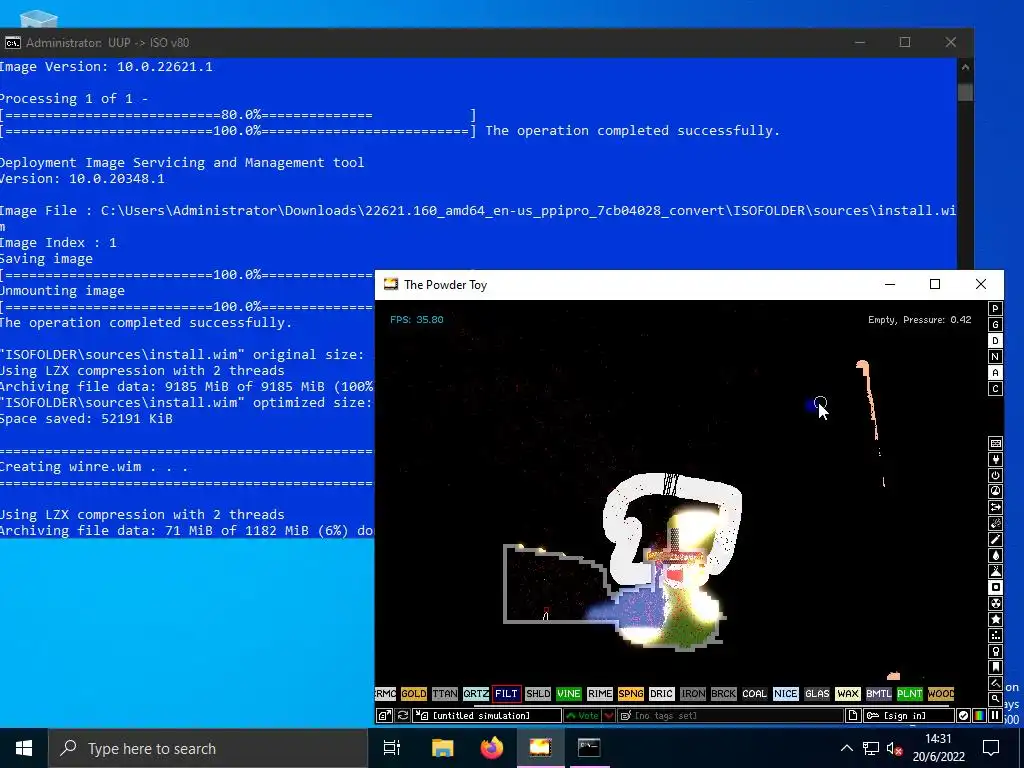Toggle the G gravity grid option

995,325
